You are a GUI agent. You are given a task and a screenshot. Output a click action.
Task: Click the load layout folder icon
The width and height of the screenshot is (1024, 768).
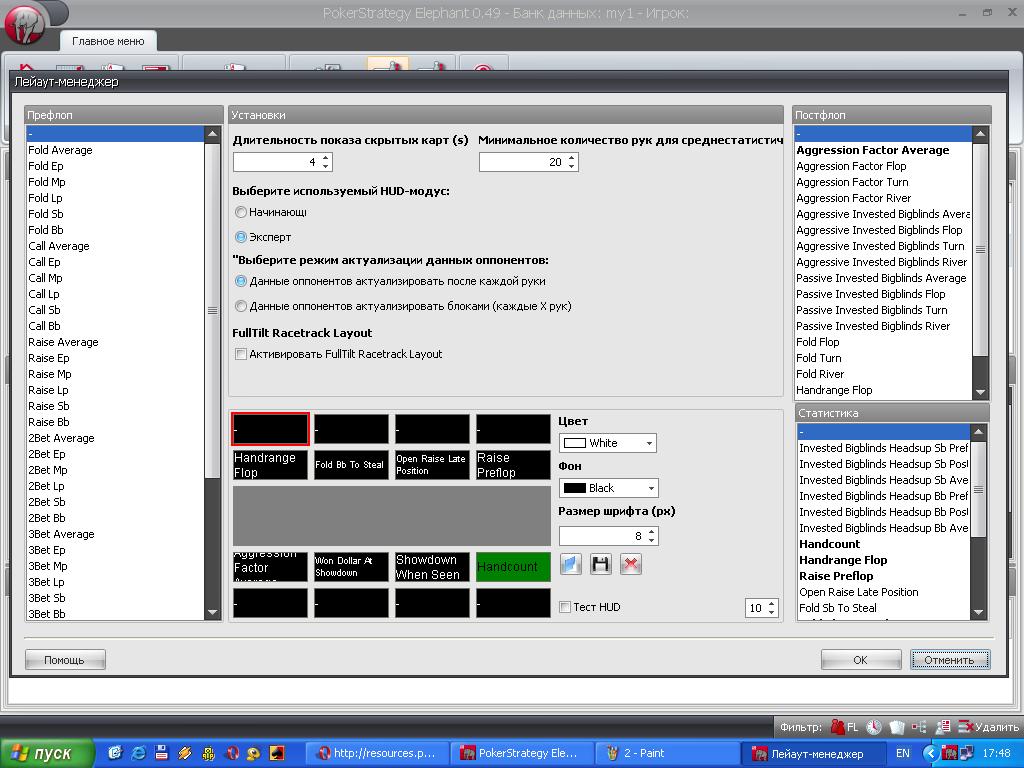571,564
